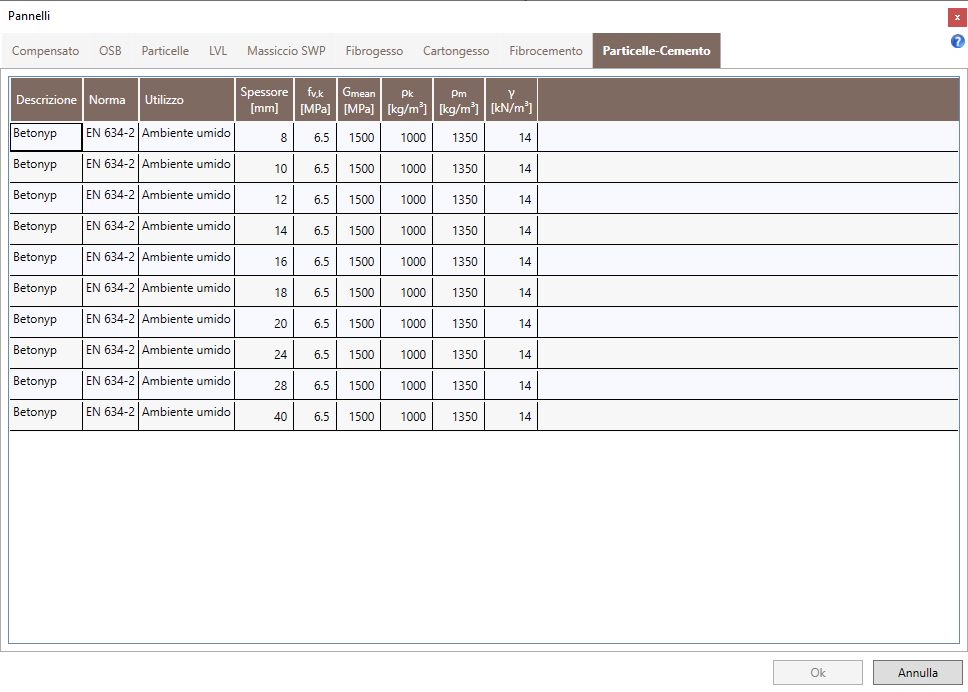
Task: Open the blue help question-mark icon
Action: coord(958,41)
